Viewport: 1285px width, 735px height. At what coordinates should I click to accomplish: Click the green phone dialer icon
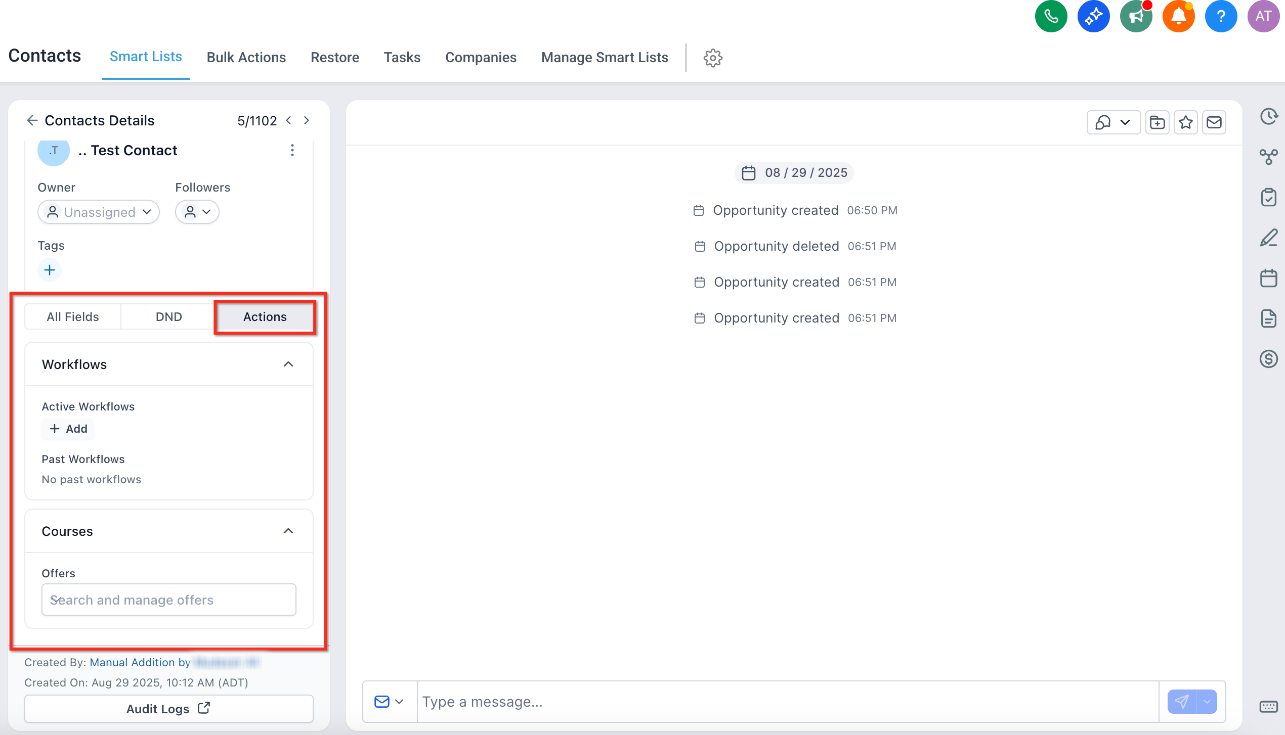[x=1051, y=16]
